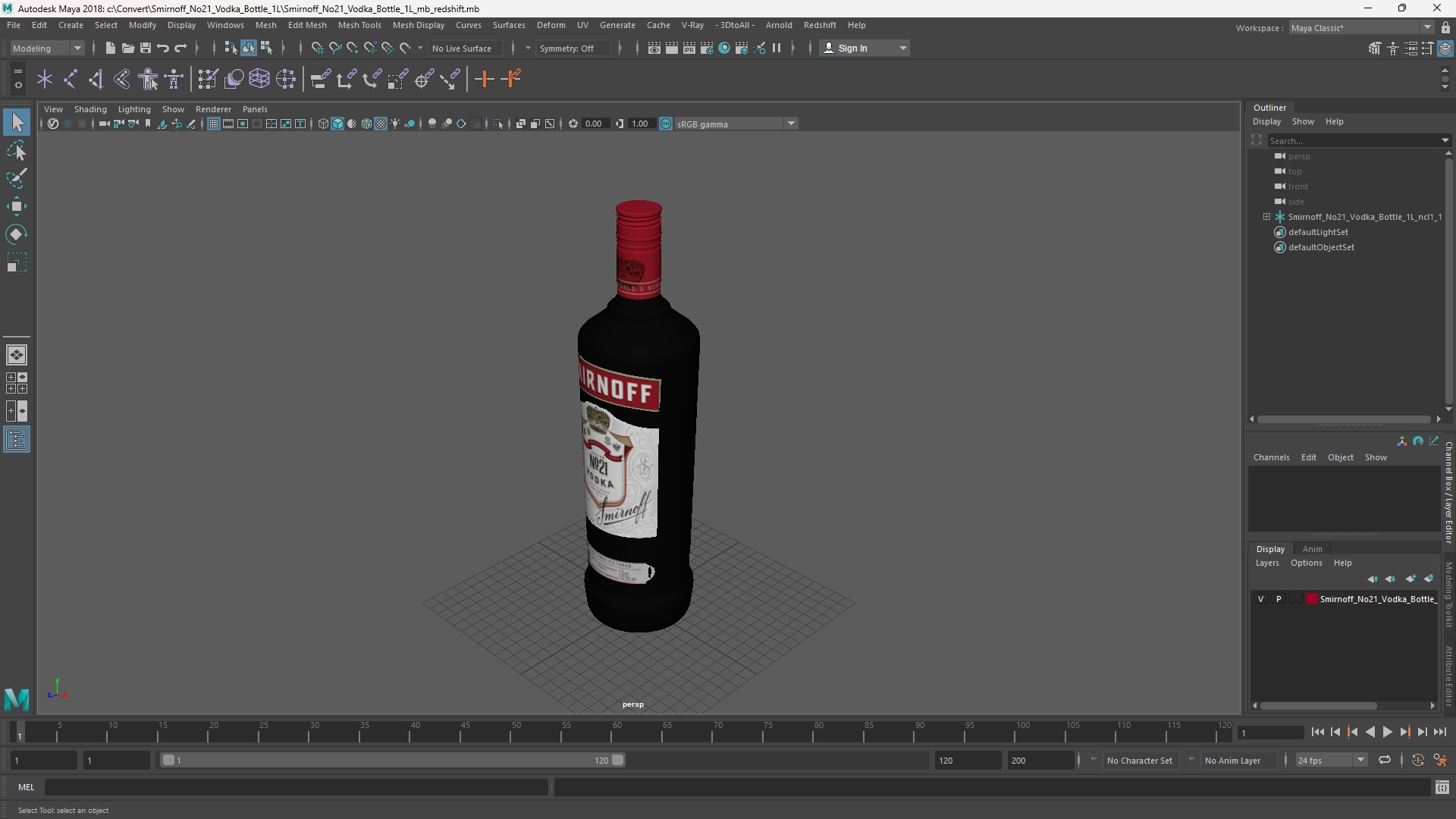
Task: Toggle viewport textured display icon
Action: tap(381, 124)
